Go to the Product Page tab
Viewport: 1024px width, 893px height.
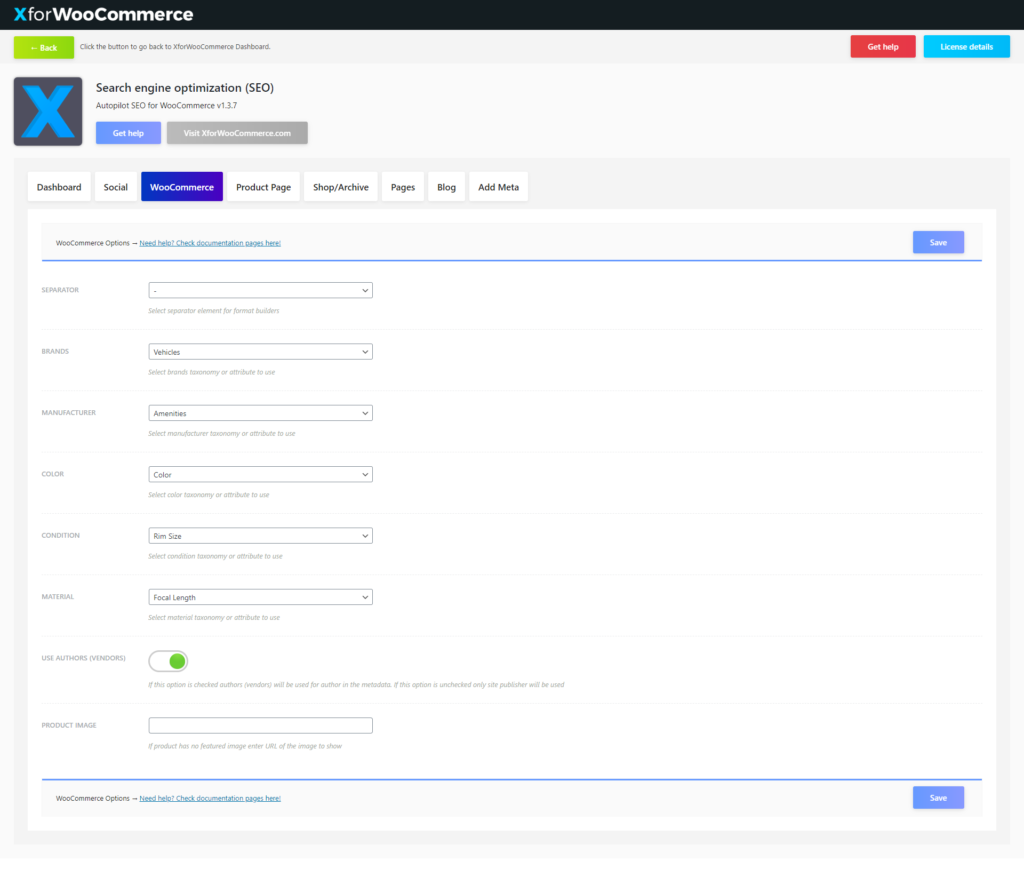(x=263, y=187)
